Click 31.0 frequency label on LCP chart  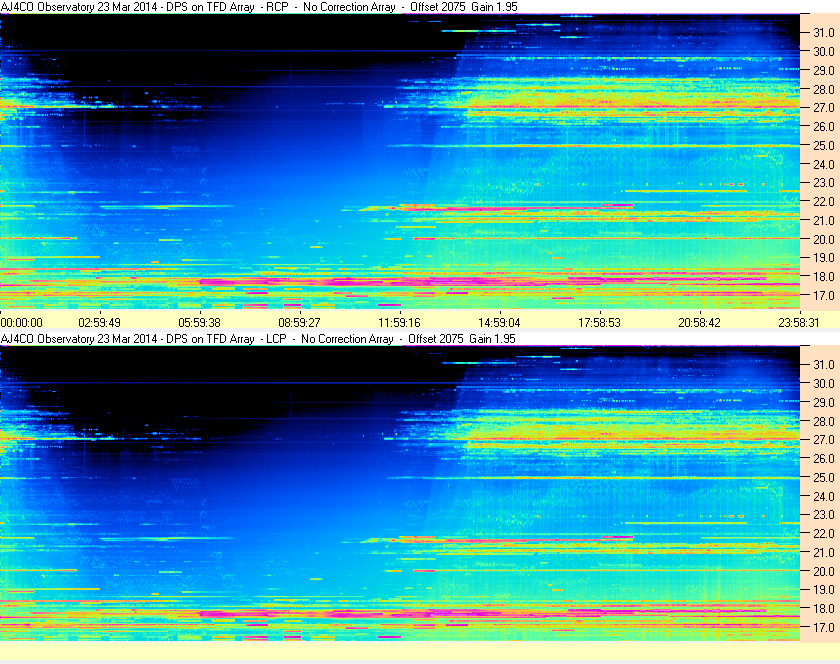(824, 364)
